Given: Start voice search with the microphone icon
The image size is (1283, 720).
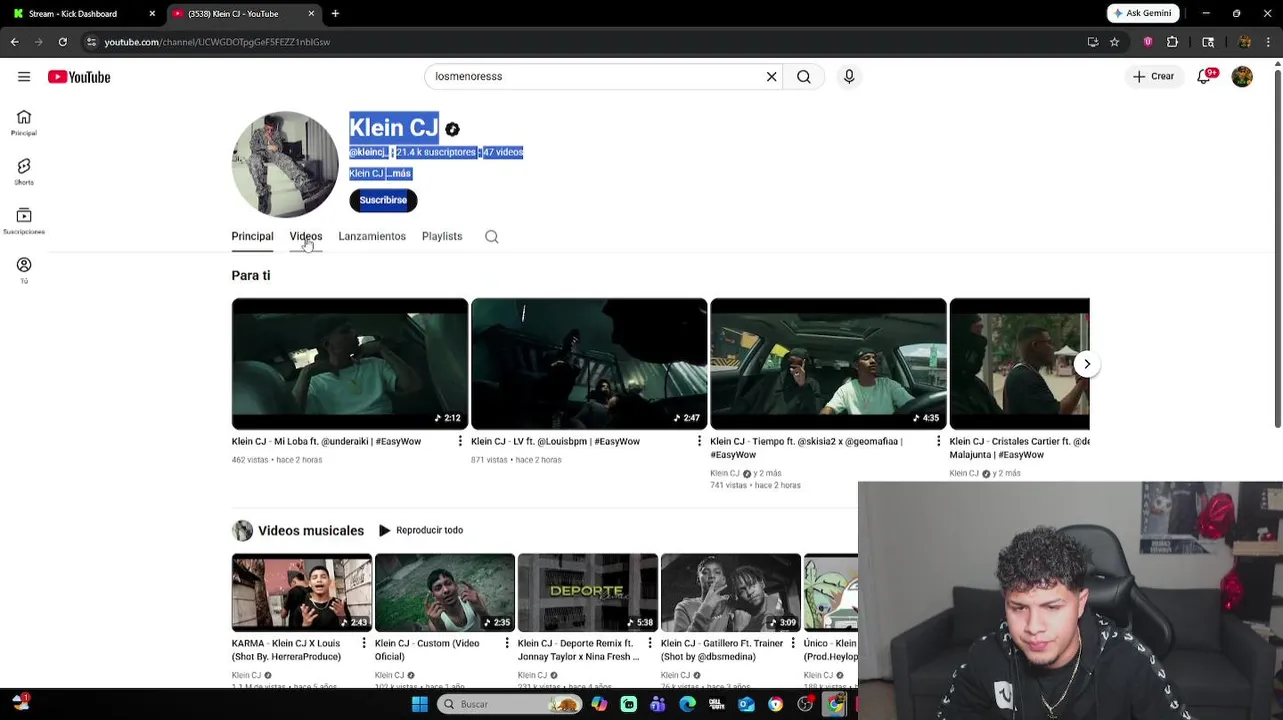Looking at the screenshot, I should (x=849, y=77).
